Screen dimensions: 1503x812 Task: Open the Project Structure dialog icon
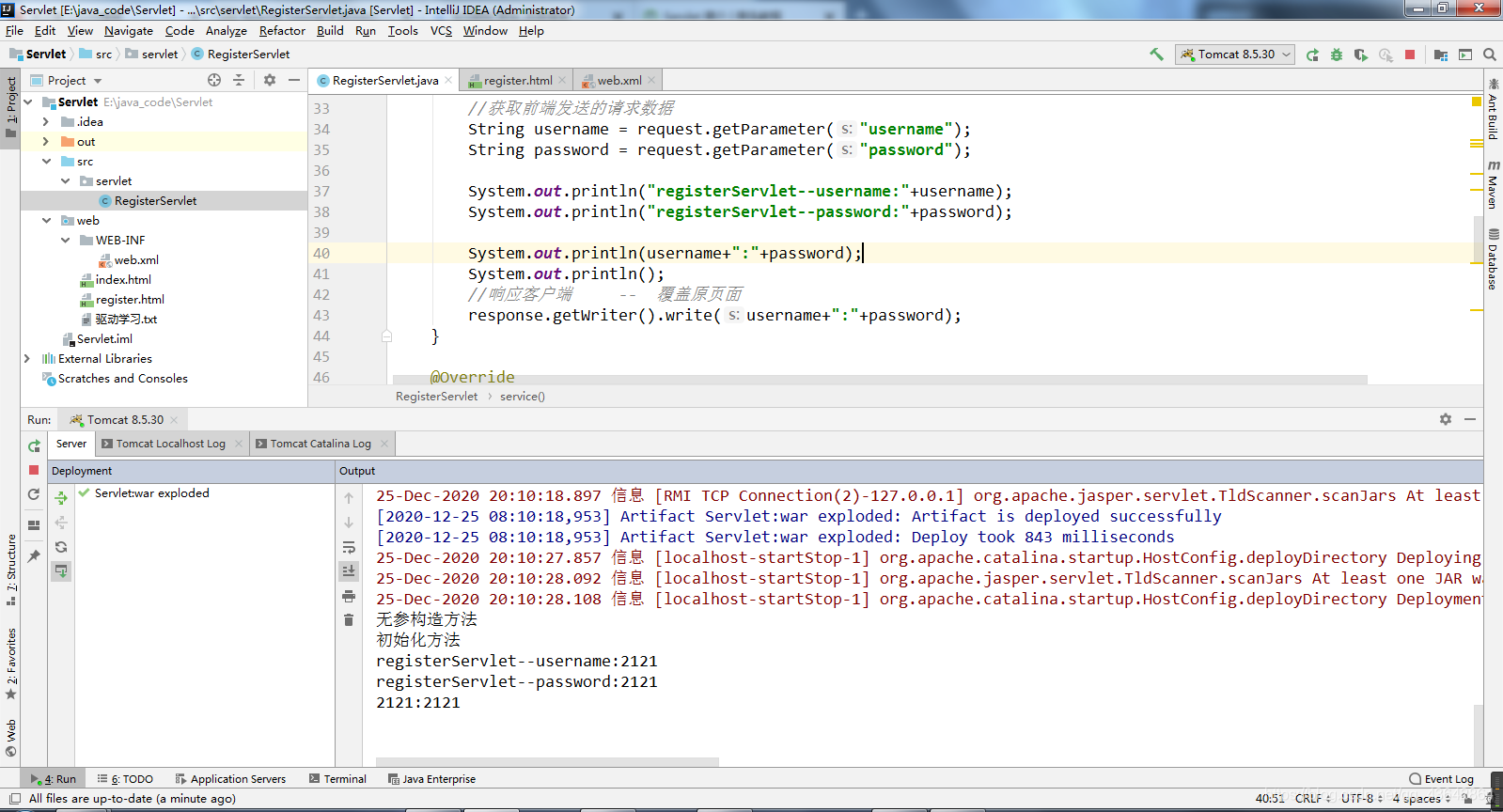[1441, 55]
